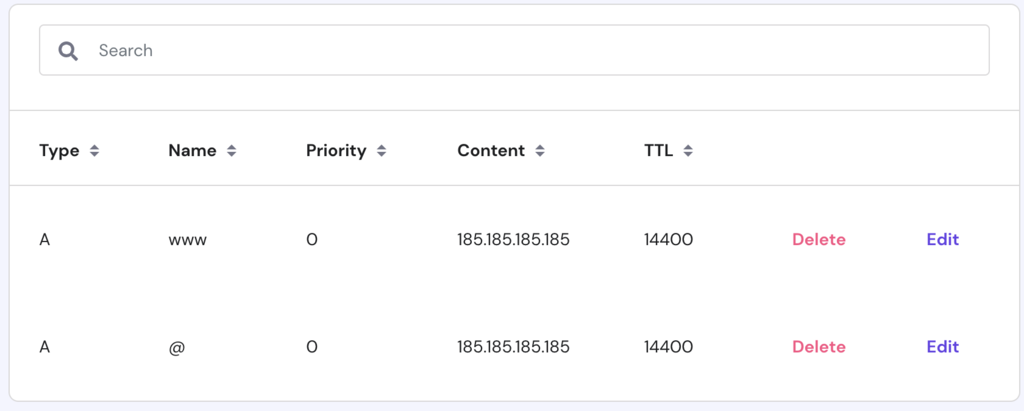Click the IP address in www row
The width and height of the screenshot is (1024, 411).
(x=513, y=240)
